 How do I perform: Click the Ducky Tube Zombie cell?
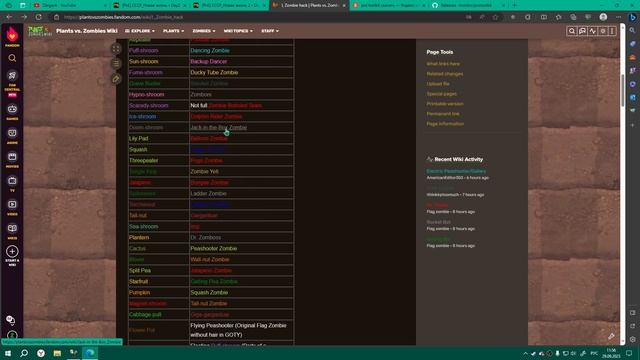(x=241, y=73)
